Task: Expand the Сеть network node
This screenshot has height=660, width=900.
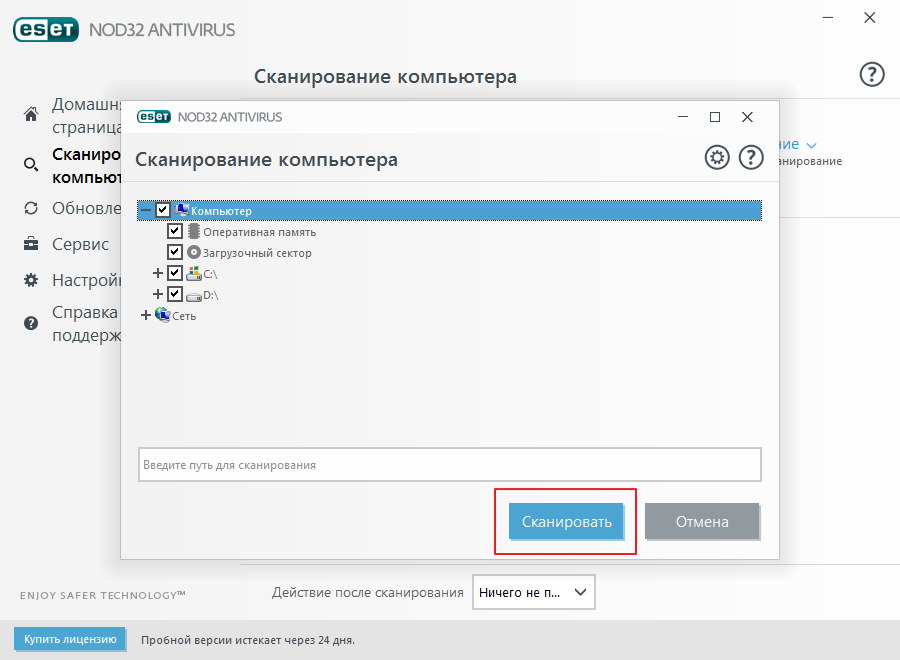Action: (146, 316)
